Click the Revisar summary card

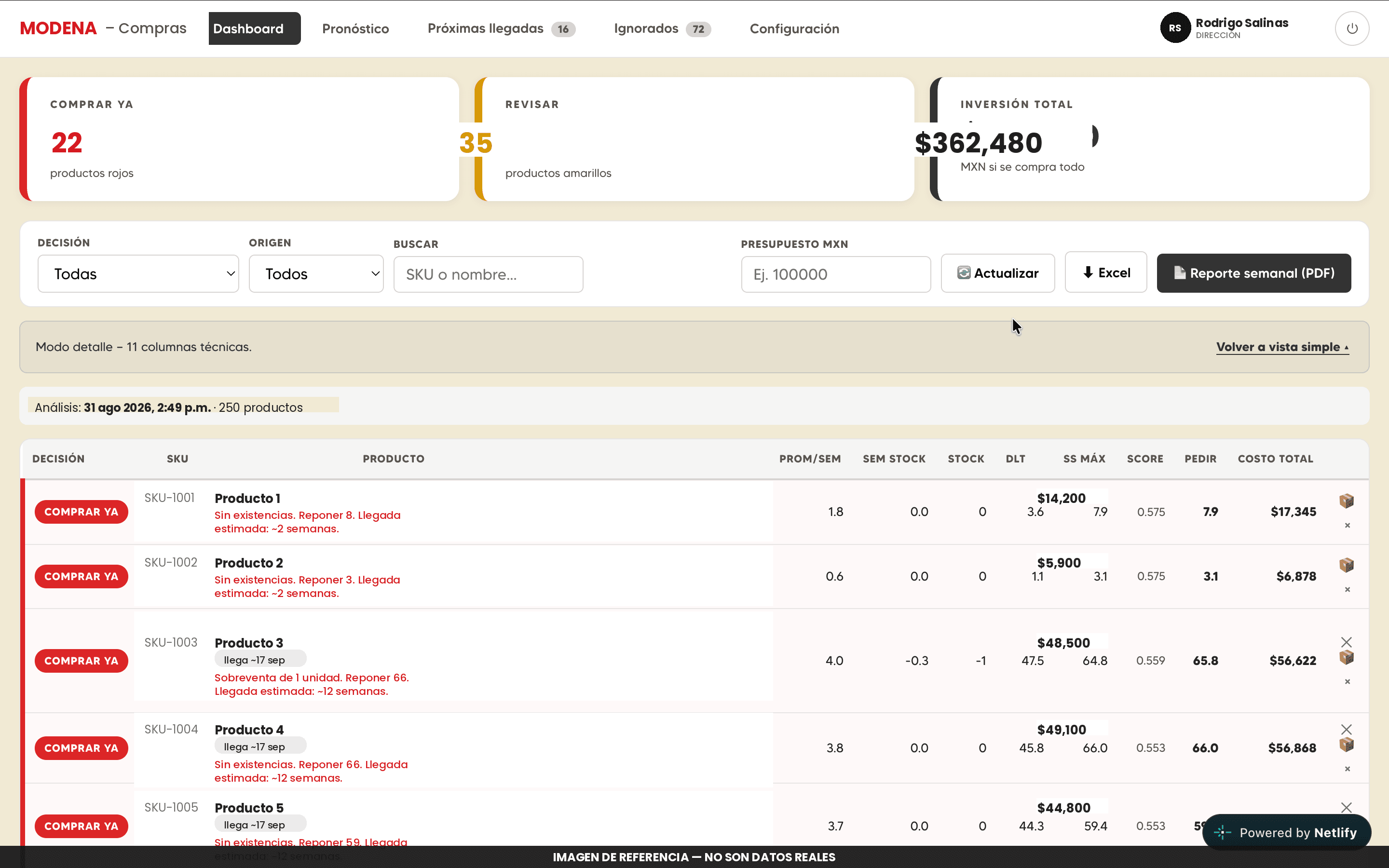(694, 139)
